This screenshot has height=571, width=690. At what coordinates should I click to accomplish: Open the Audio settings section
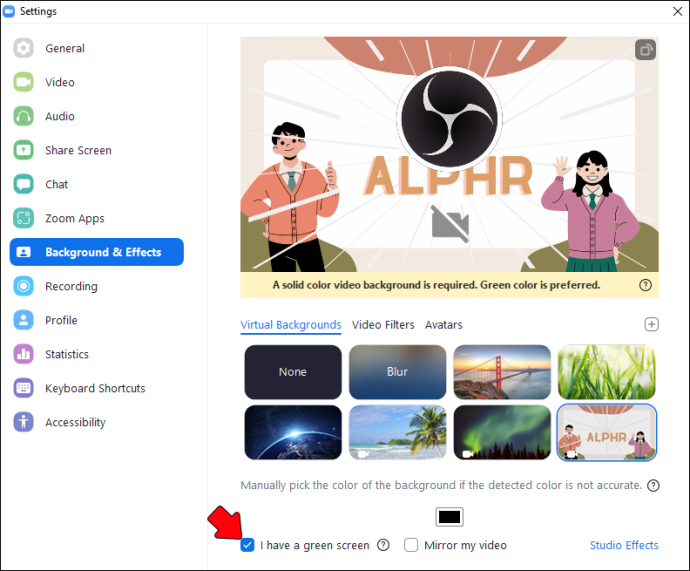(x=96, y=116)
